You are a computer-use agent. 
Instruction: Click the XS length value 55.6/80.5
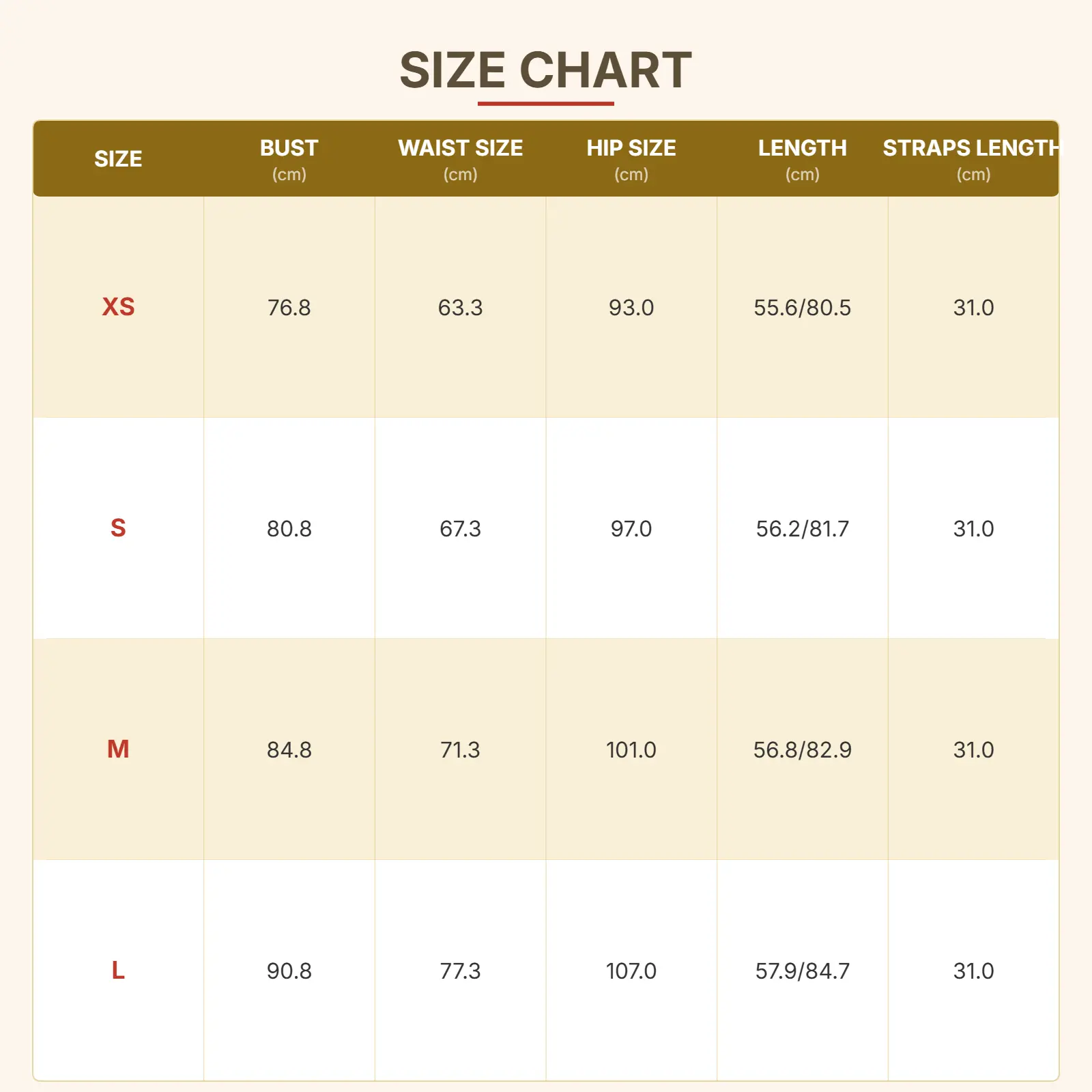pyautogui.click(x=802, y=308)
